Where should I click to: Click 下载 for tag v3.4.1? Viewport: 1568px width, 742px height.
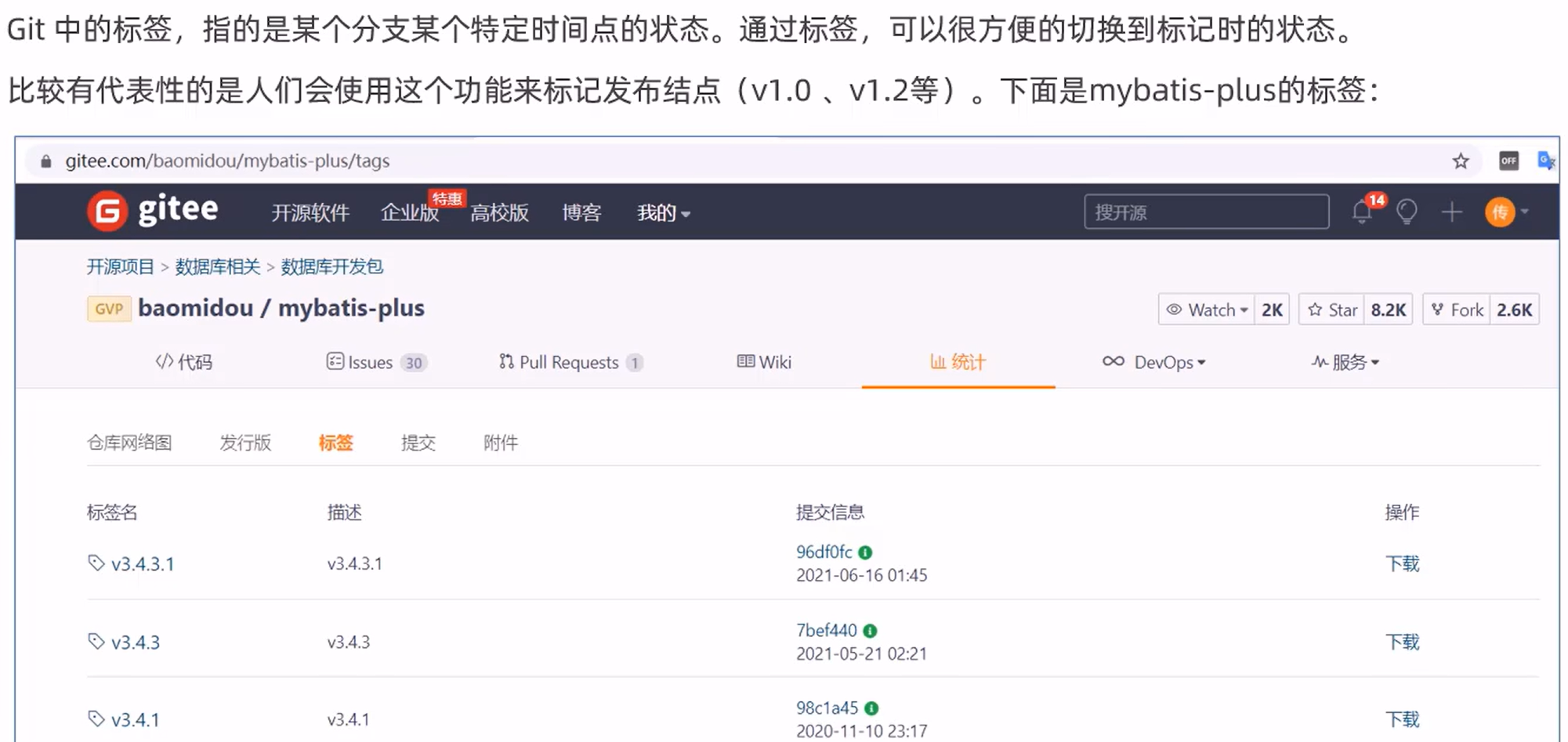tap(1402, 720)
